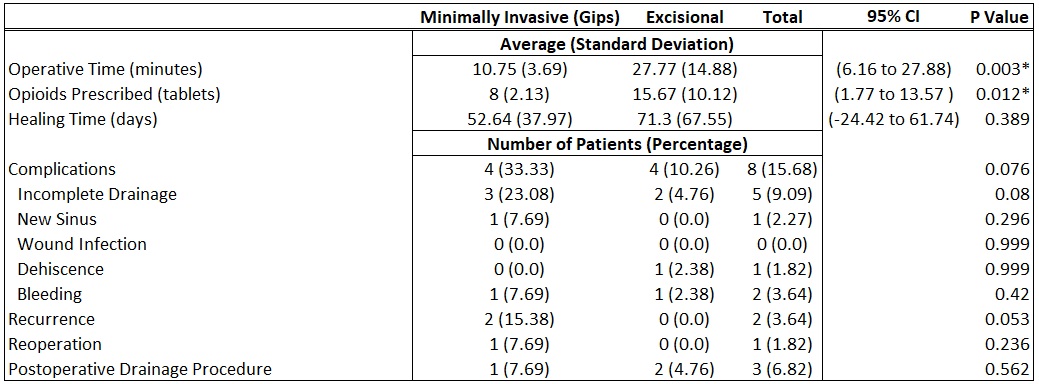Select the Dehiscence row label
The height and width of the screenshot is (384, 1039).
point(61,269)
